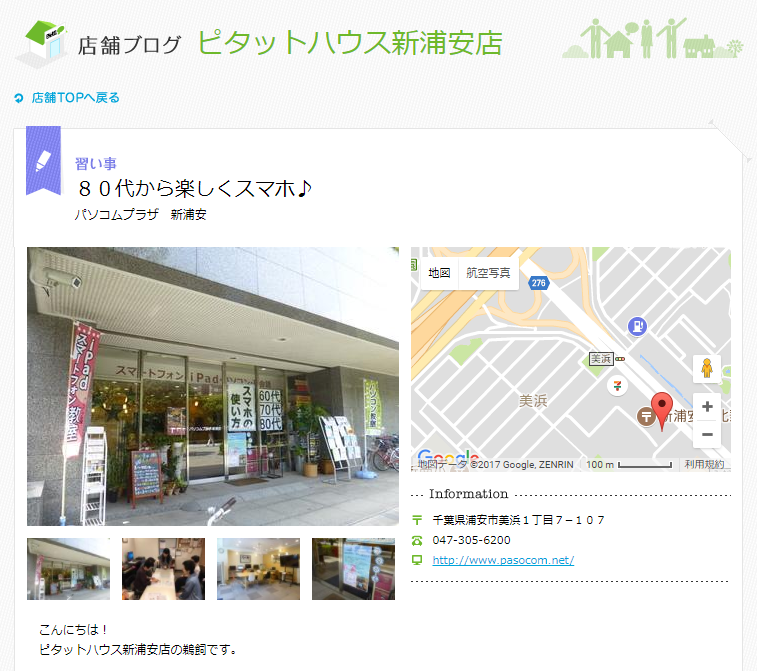Click the gas station marker on map

click(637, 326)
